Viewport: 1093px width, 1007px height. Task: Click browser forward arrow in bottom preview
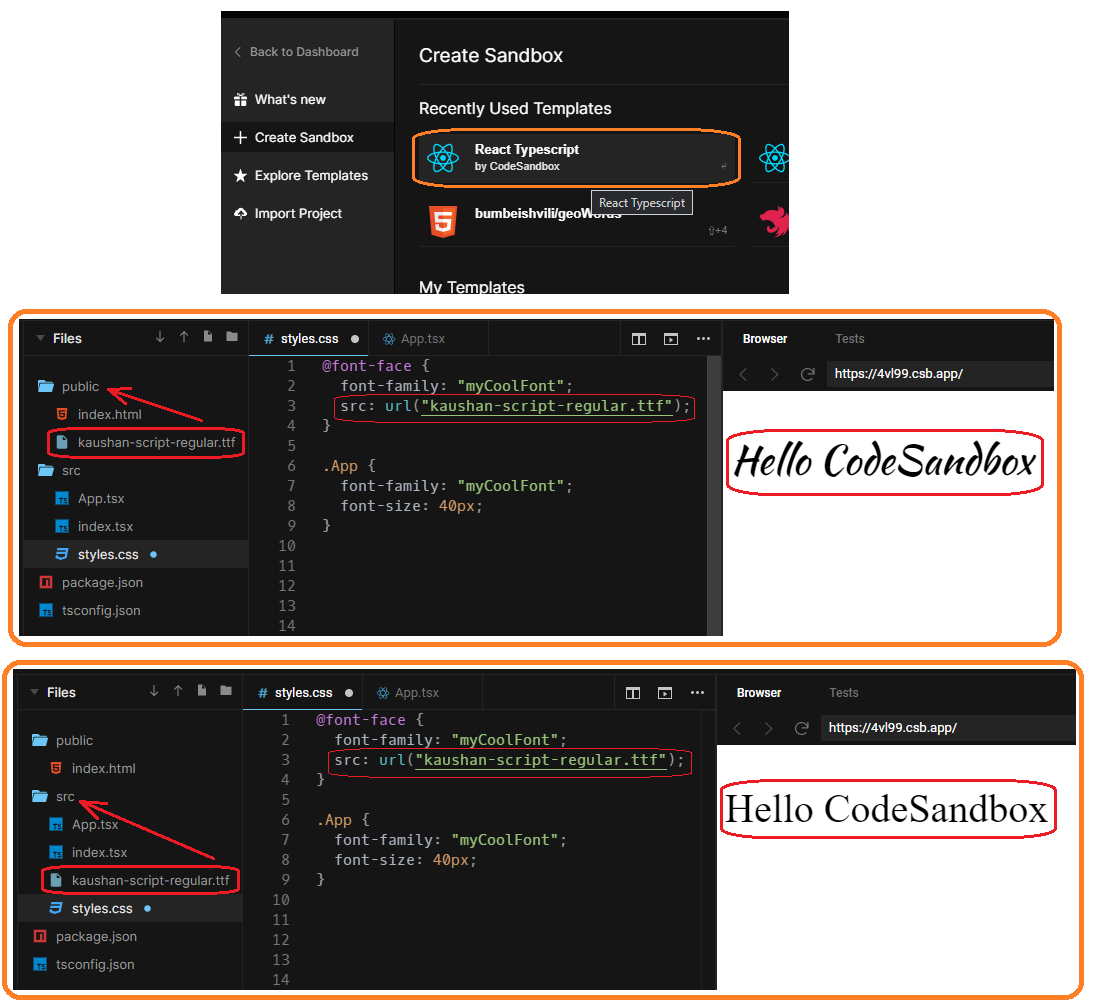click(x=768, y=728)
